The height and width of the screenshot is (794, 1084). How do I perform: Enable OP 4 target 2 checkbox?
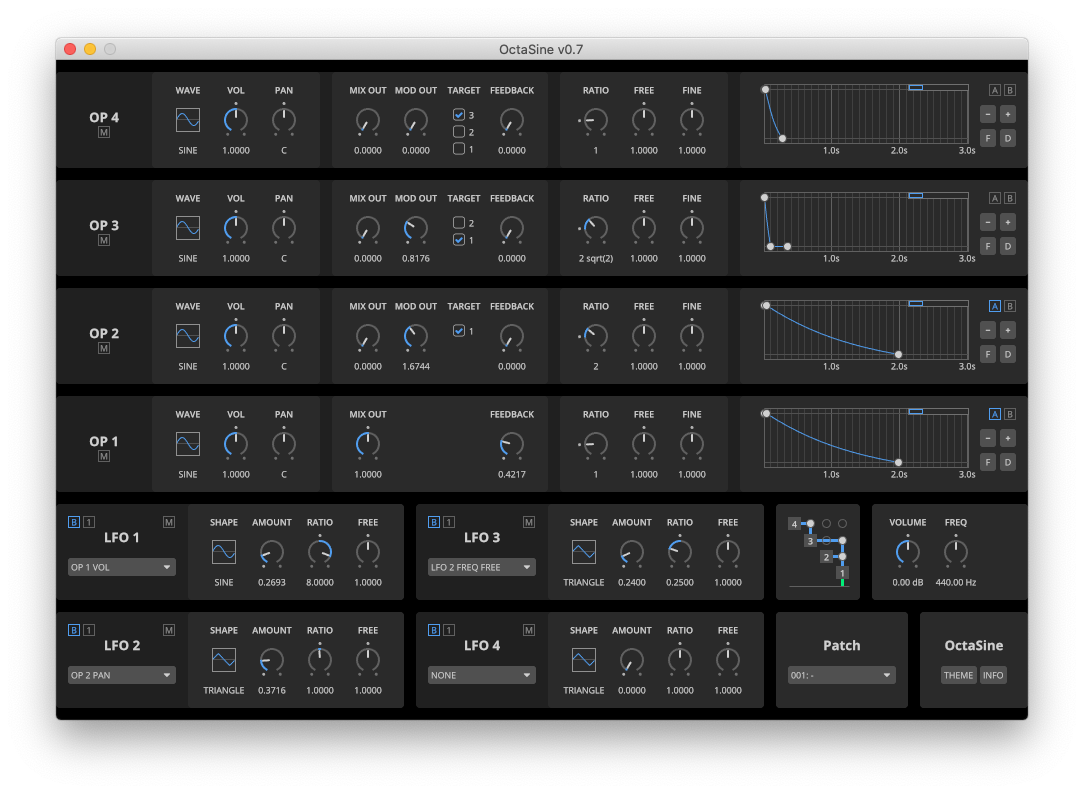click(x=458, y=131)
